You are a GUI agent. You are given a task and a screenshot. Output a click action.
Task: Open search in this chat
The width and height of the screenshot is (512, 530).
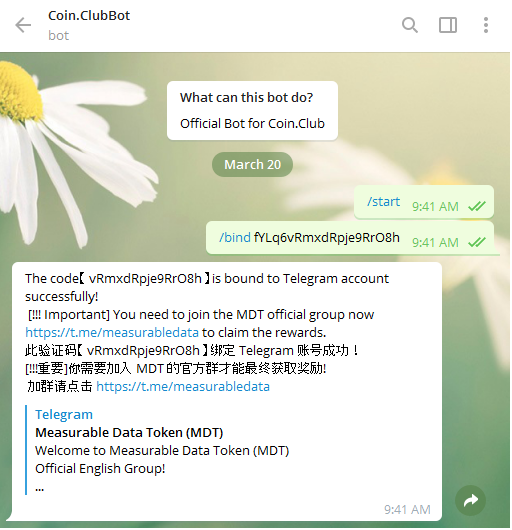(410, 25)
